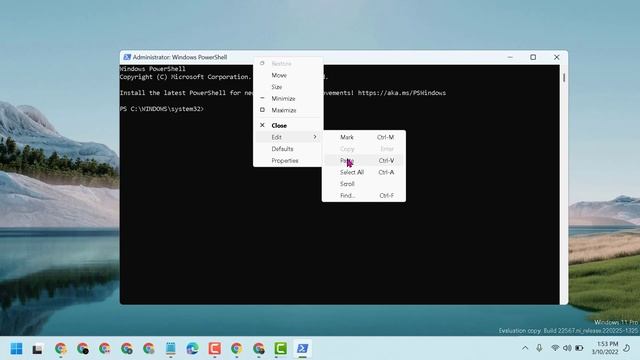Open Task View on the taskbar

coord(38,349)
